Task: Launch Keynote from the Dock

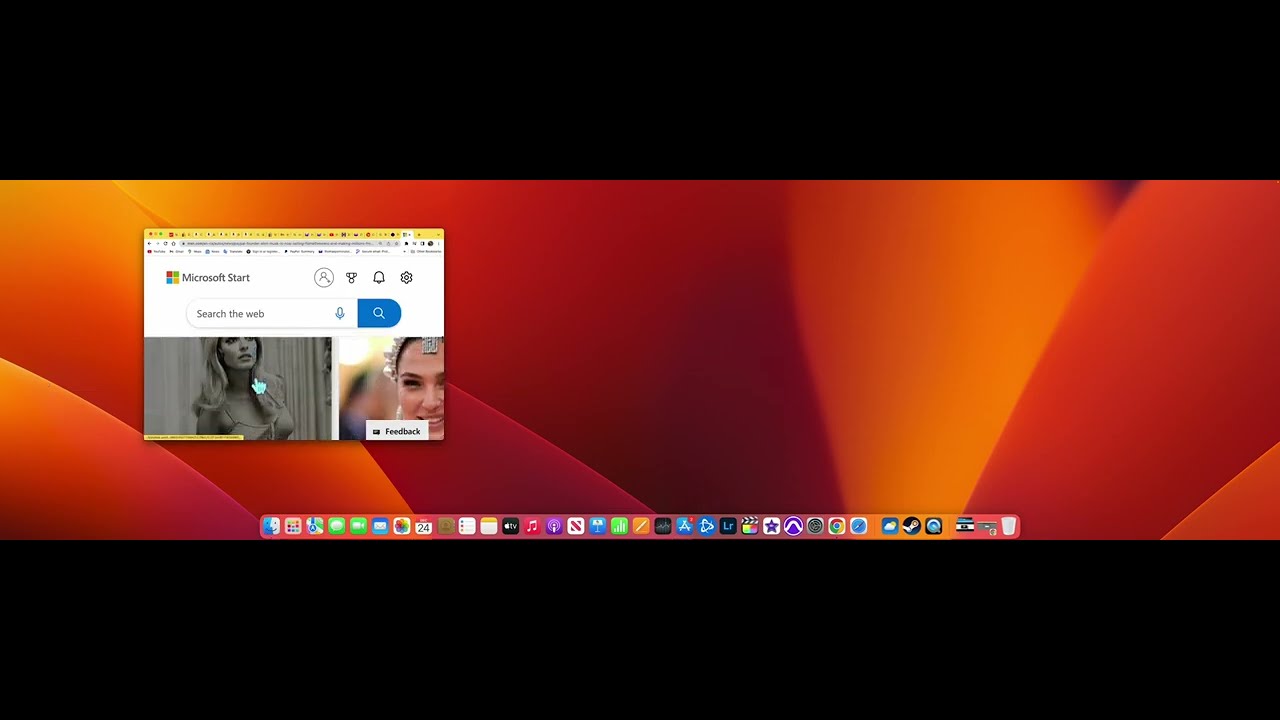Action: [598, 526]
